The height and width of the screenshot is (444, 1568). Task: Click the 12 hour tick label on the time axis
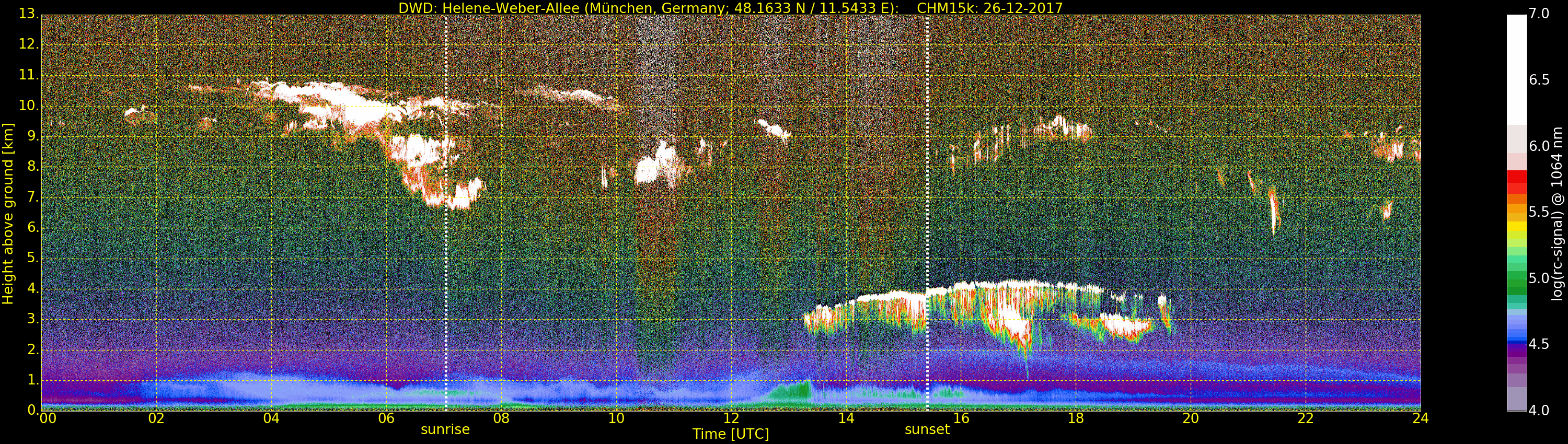click(x=731, y=418)
